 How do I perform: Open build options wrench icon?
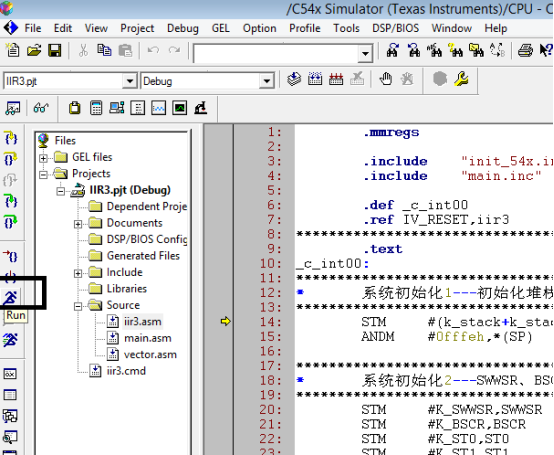click(461, 79)
